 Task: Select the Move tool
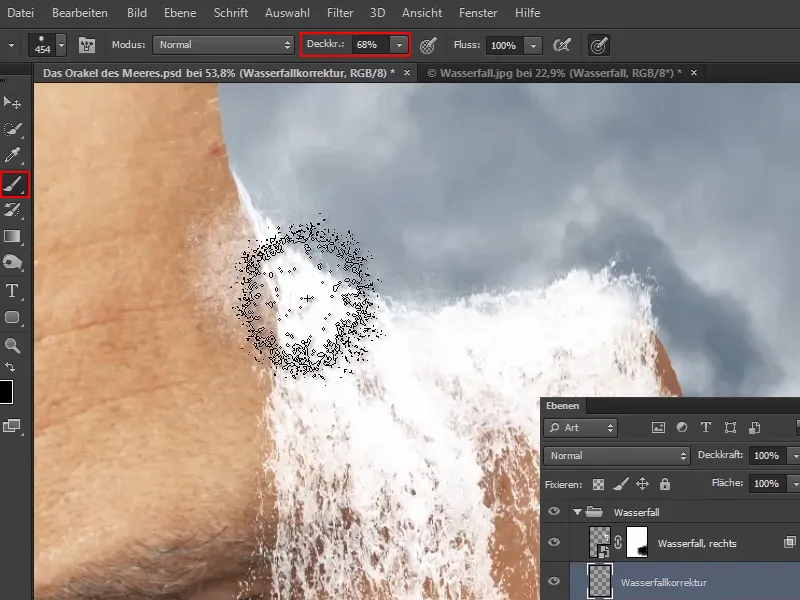click(12, 103)
